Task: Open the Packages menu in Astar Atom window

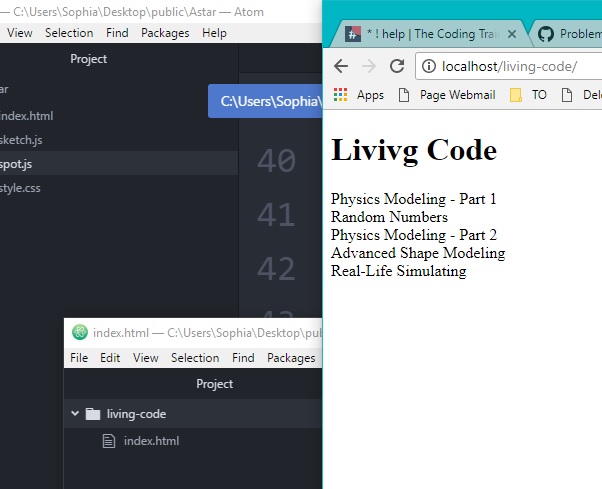Action: click(165, 33)
